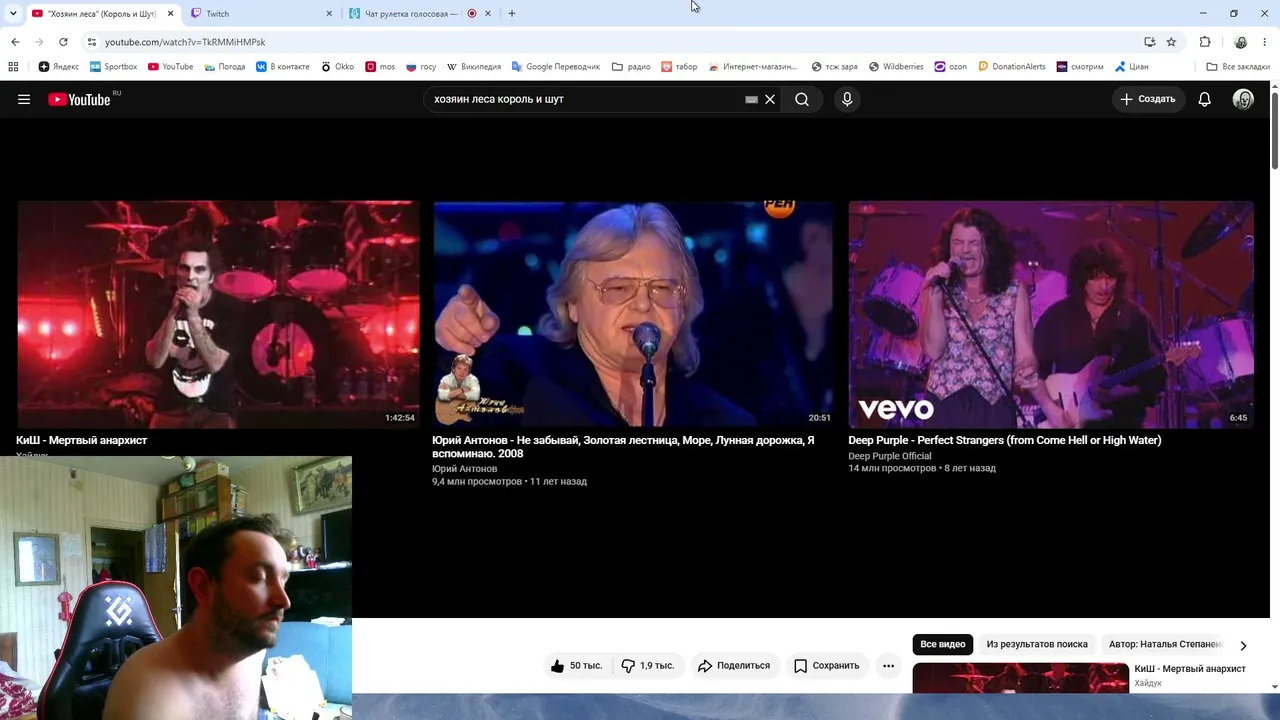Open the Deep Purple - Perfect Strangers title
Screen dimensions: 1280x720
coord(1005,440)
